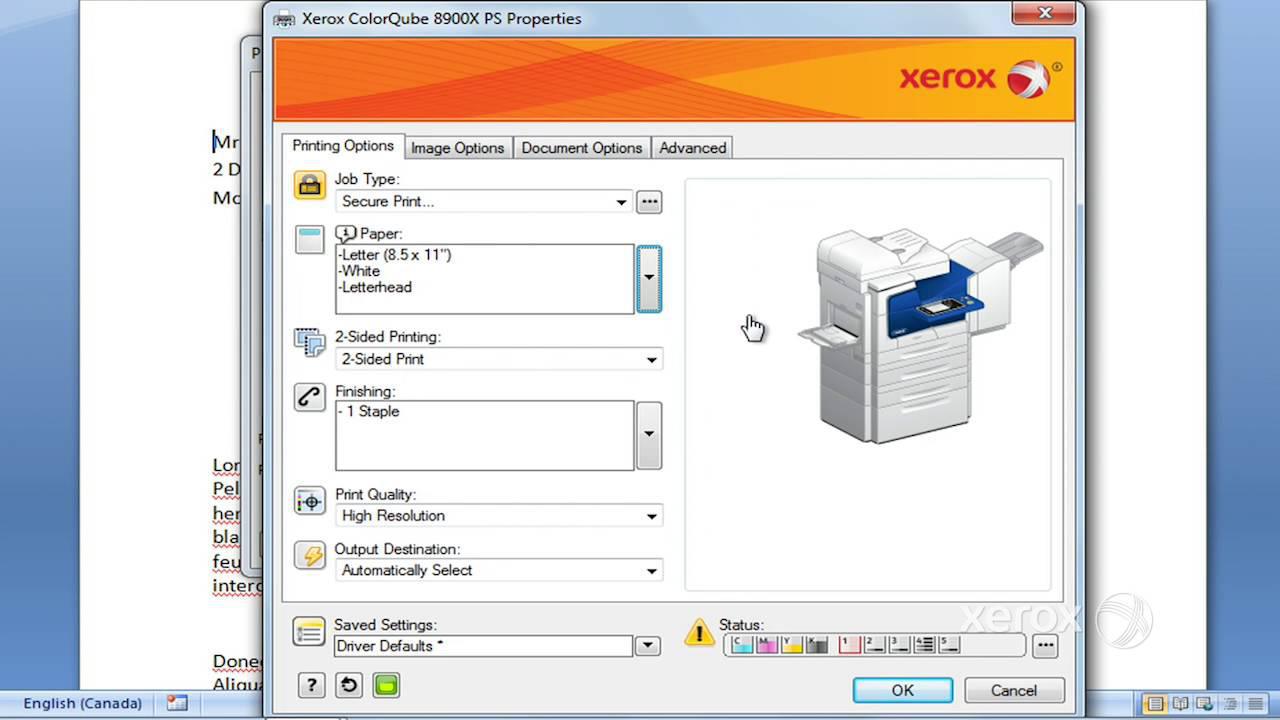Image resolution: width=1280 pixels, height=720 pixels.
Task: Open more status details ellipsis button
Action: [1045, 646]
